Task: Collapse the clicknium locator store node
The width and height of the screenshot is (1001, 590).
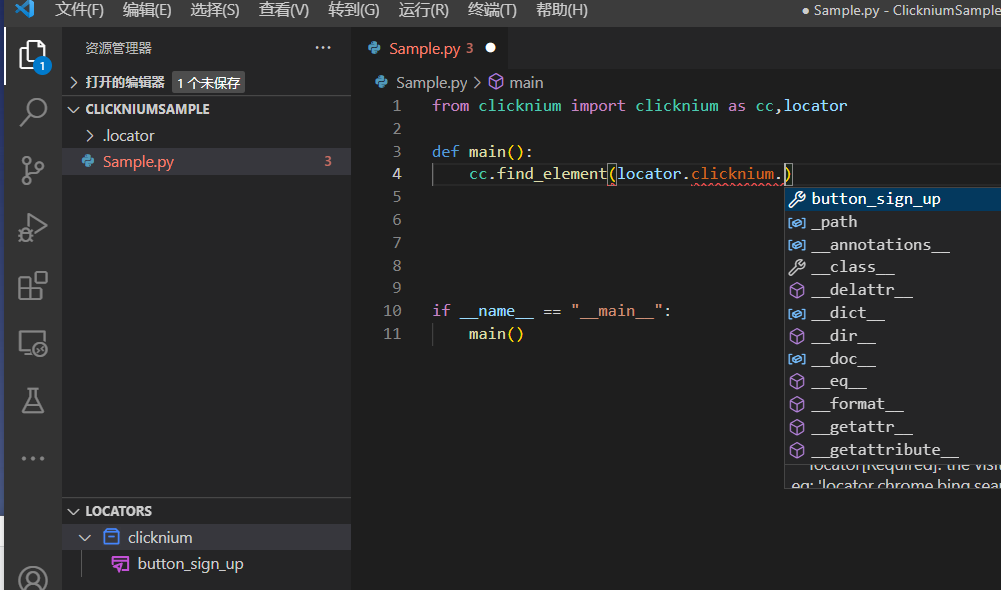Action: 85,538
